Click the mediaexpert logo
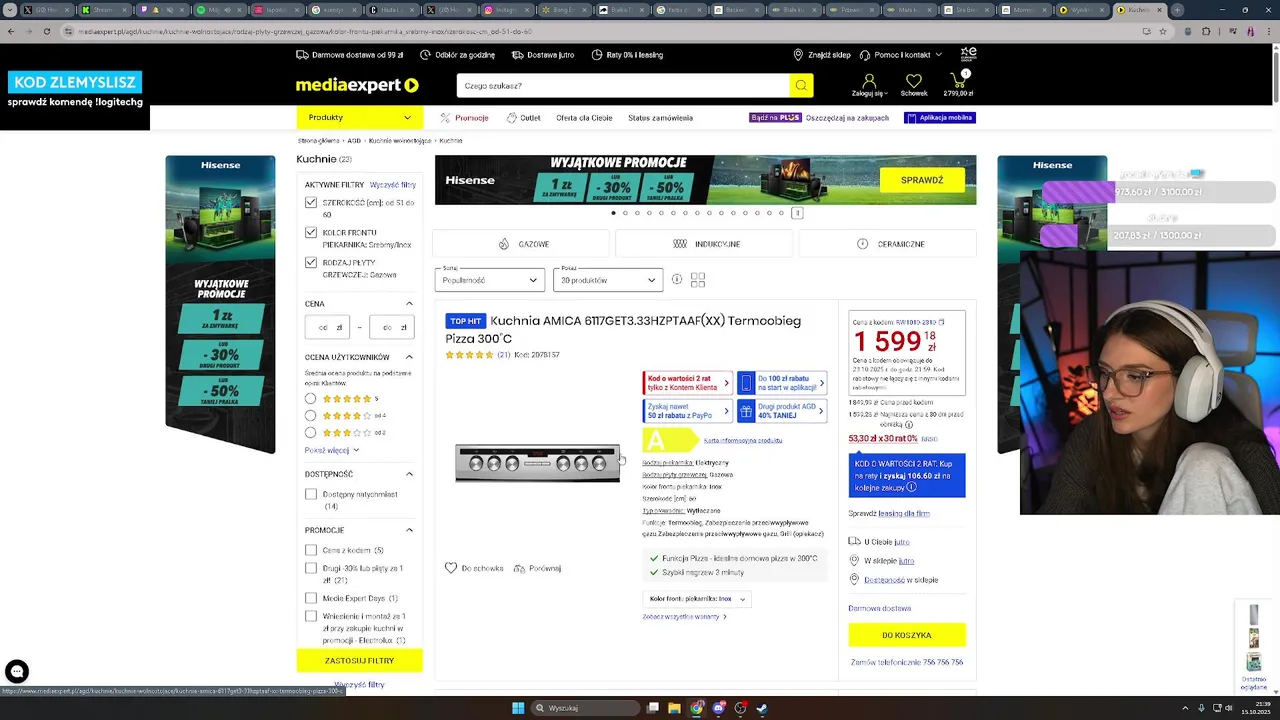 [x=357, y=85]
